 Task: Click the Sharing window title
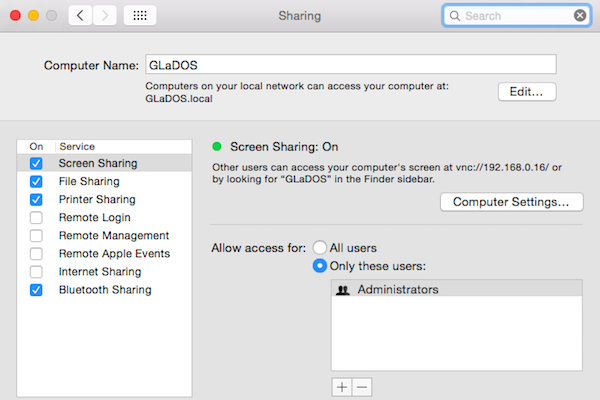pos(300,16)
